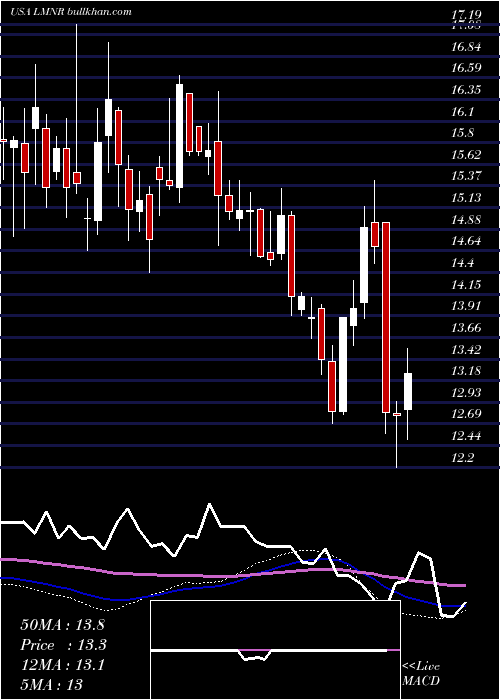Click the tallest red candle dropping from 14.88
This screenshot has width=500, height=700.
(x=386, y=317)
